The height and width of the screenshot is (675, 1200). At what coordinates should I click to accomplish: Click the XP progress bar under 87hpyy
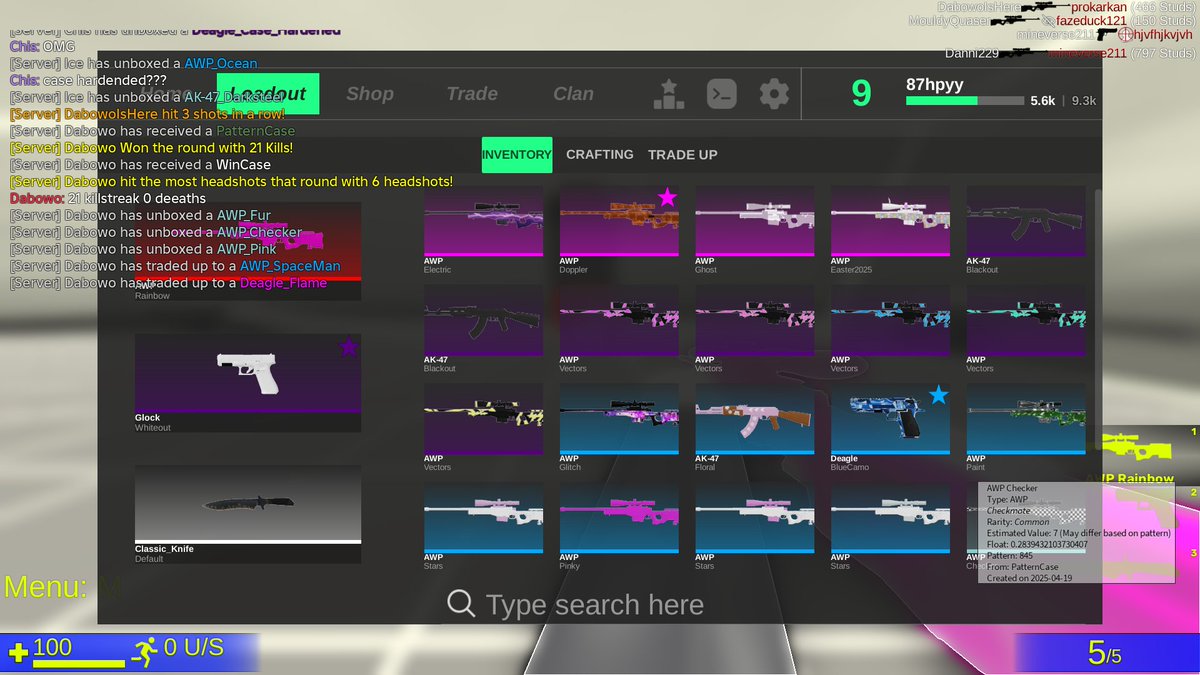point(964,101)
